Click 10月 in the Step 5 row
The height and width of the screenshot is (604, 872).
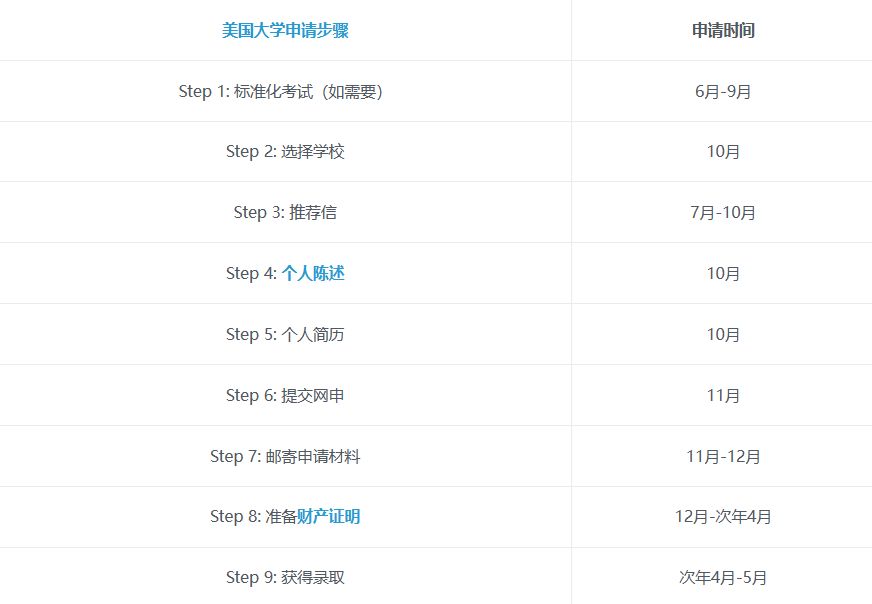723,334
